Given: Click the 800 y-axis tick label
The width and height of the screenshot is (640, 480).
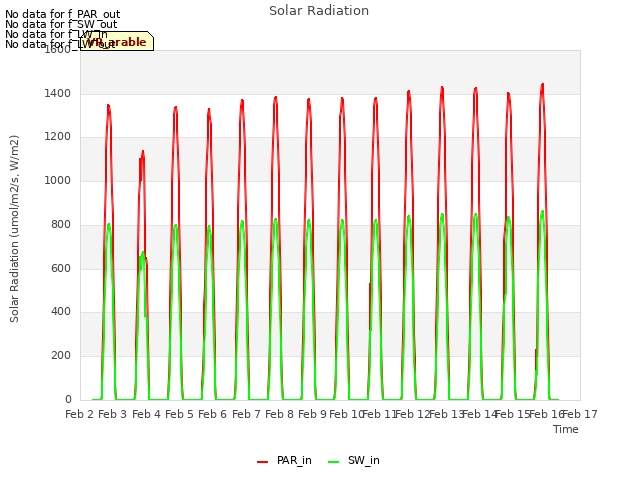Looking at the screenshot, I should tap(61, 224).
